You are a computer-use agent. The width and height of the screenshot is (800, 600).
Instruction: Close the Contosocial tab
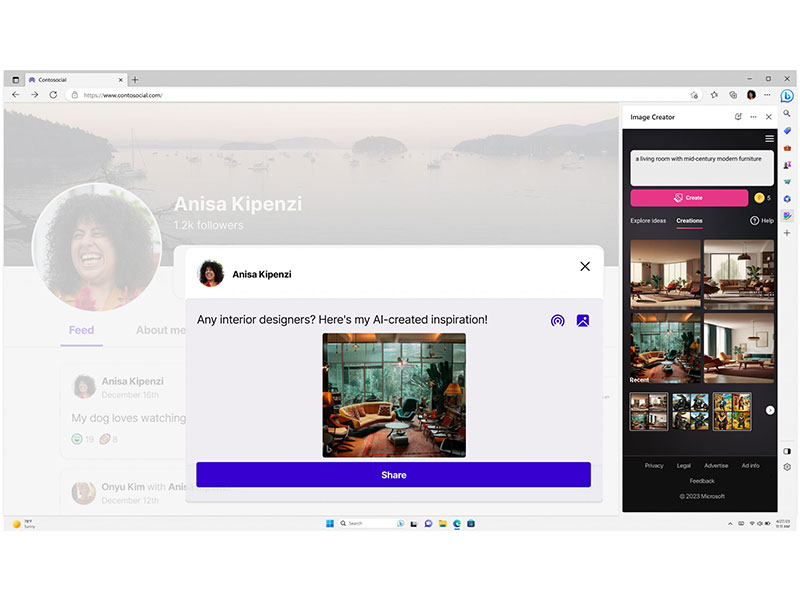click(120, 80)
